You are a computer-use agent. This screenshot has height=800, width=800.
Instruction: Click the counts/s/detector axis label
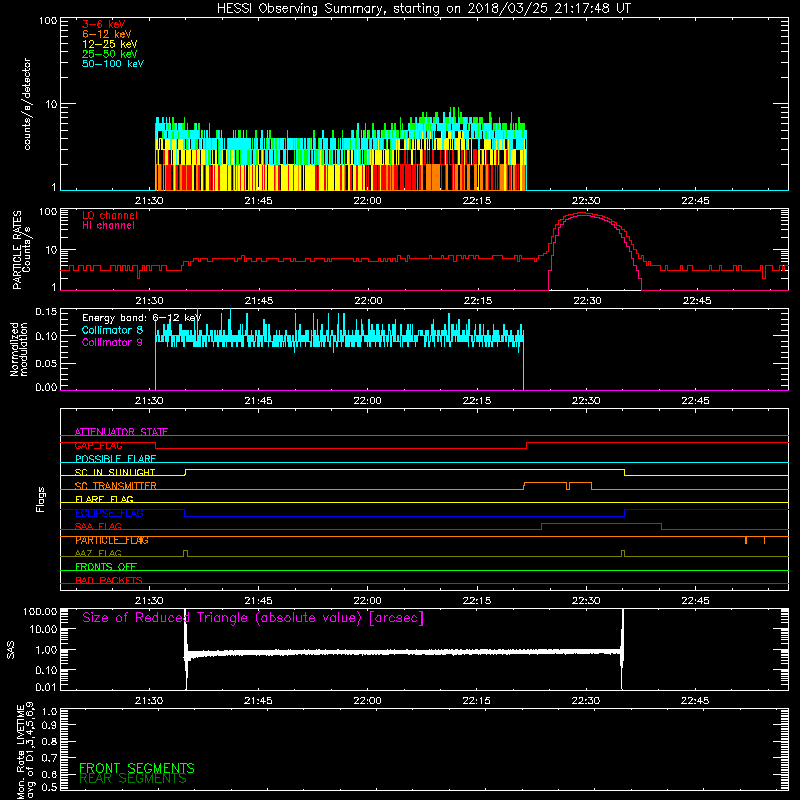tap(27, 104)
